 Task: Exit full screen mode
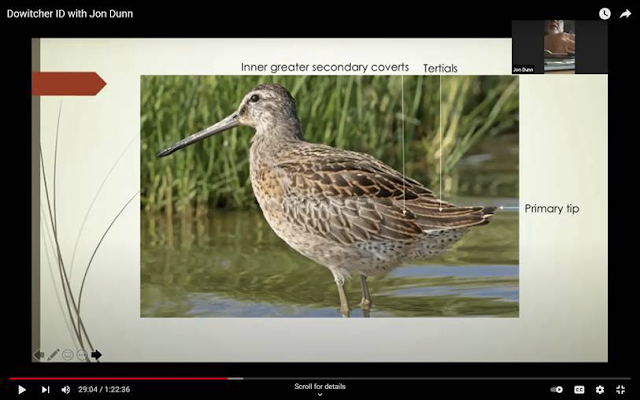click(x=620, y=390)
